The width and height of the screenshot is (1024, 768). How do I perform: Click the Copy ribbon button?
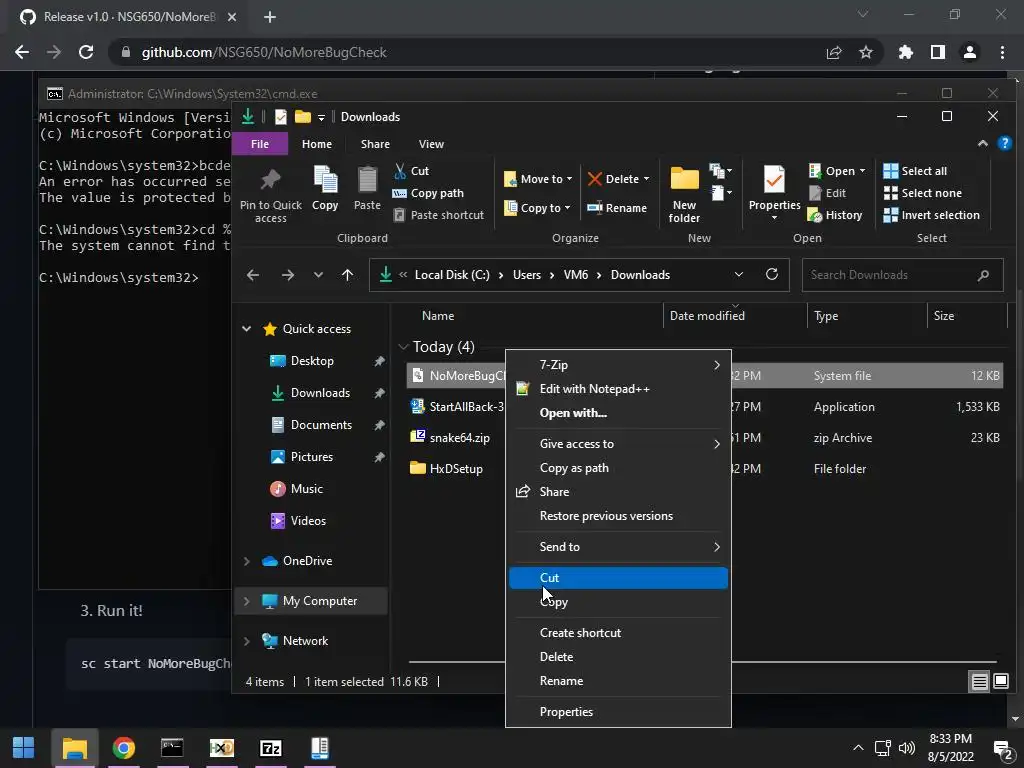tap(325, 189)
